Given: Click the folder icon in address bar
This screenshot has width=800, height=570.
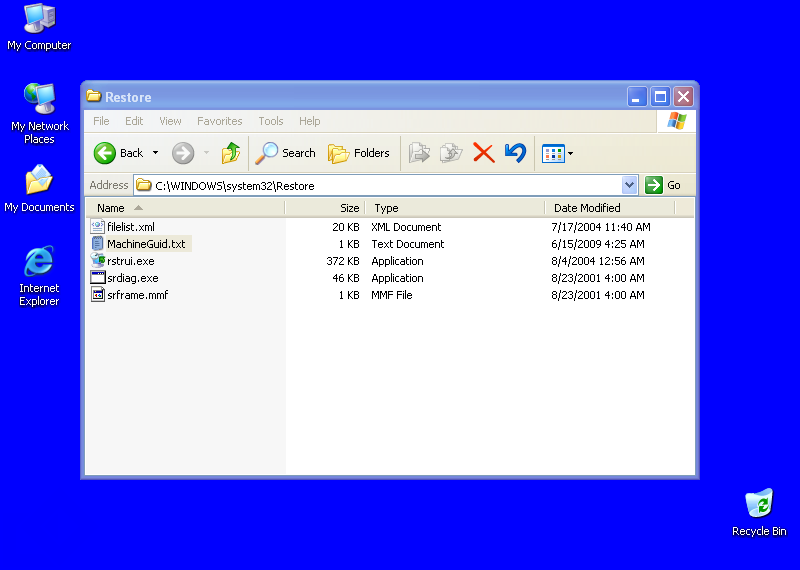Looking at the screenshot, I should [144, 185].
